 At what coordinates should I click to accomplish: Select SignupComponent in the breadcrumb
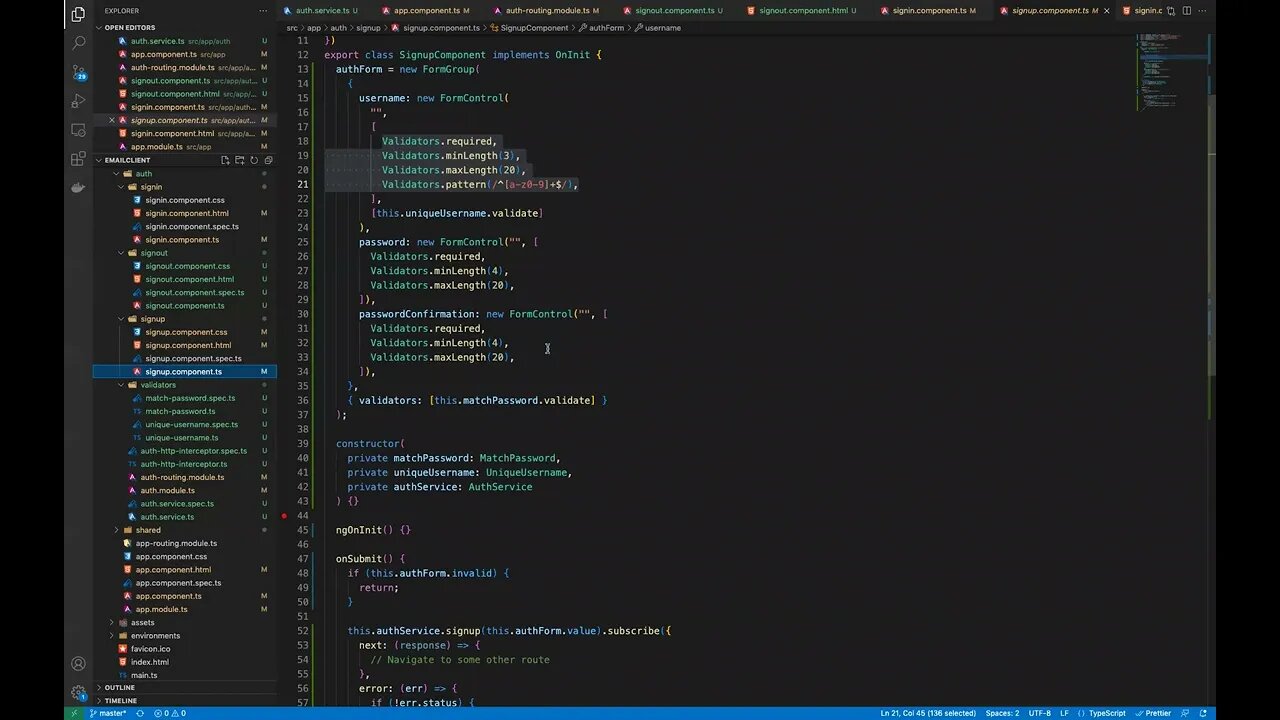click(x=533, y=28)
